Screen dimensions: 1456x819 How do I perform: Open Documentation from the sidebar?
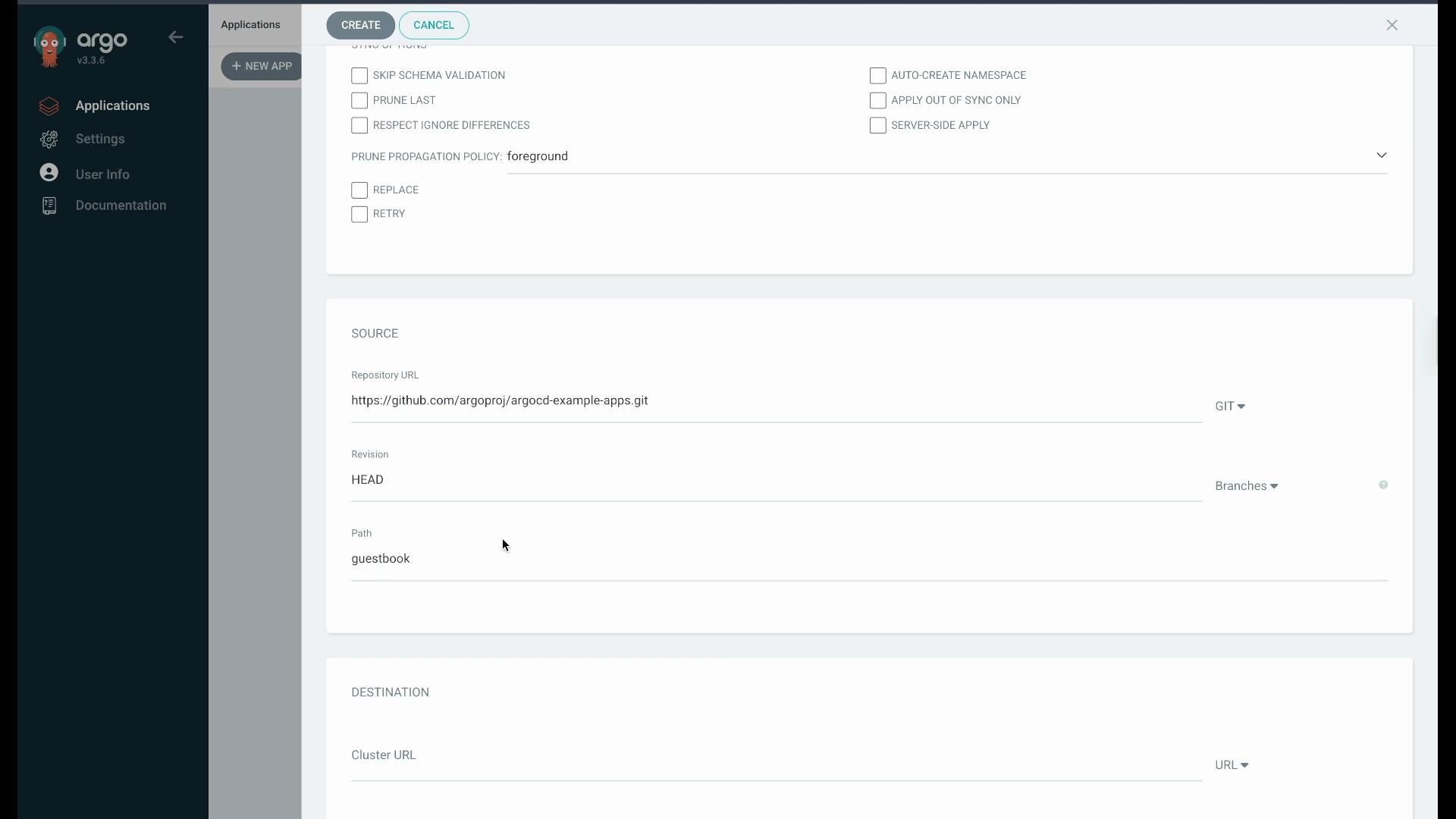(x=121, y=206)
